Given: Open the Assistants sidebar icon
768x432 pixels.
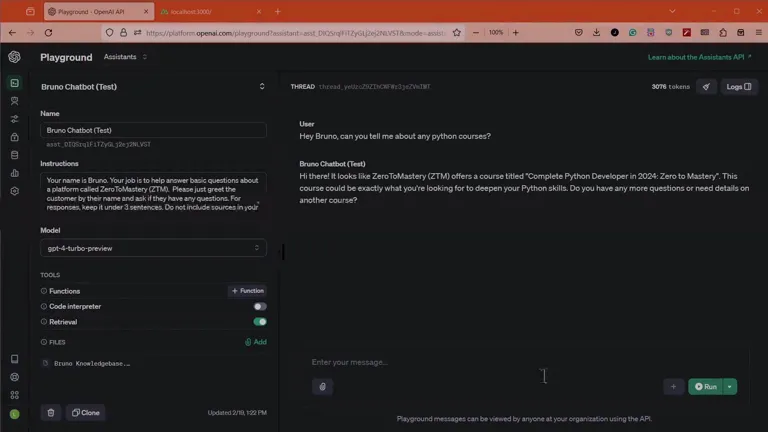Looking at the screenshot, I should pyautogui.click(x=15, y=101).
